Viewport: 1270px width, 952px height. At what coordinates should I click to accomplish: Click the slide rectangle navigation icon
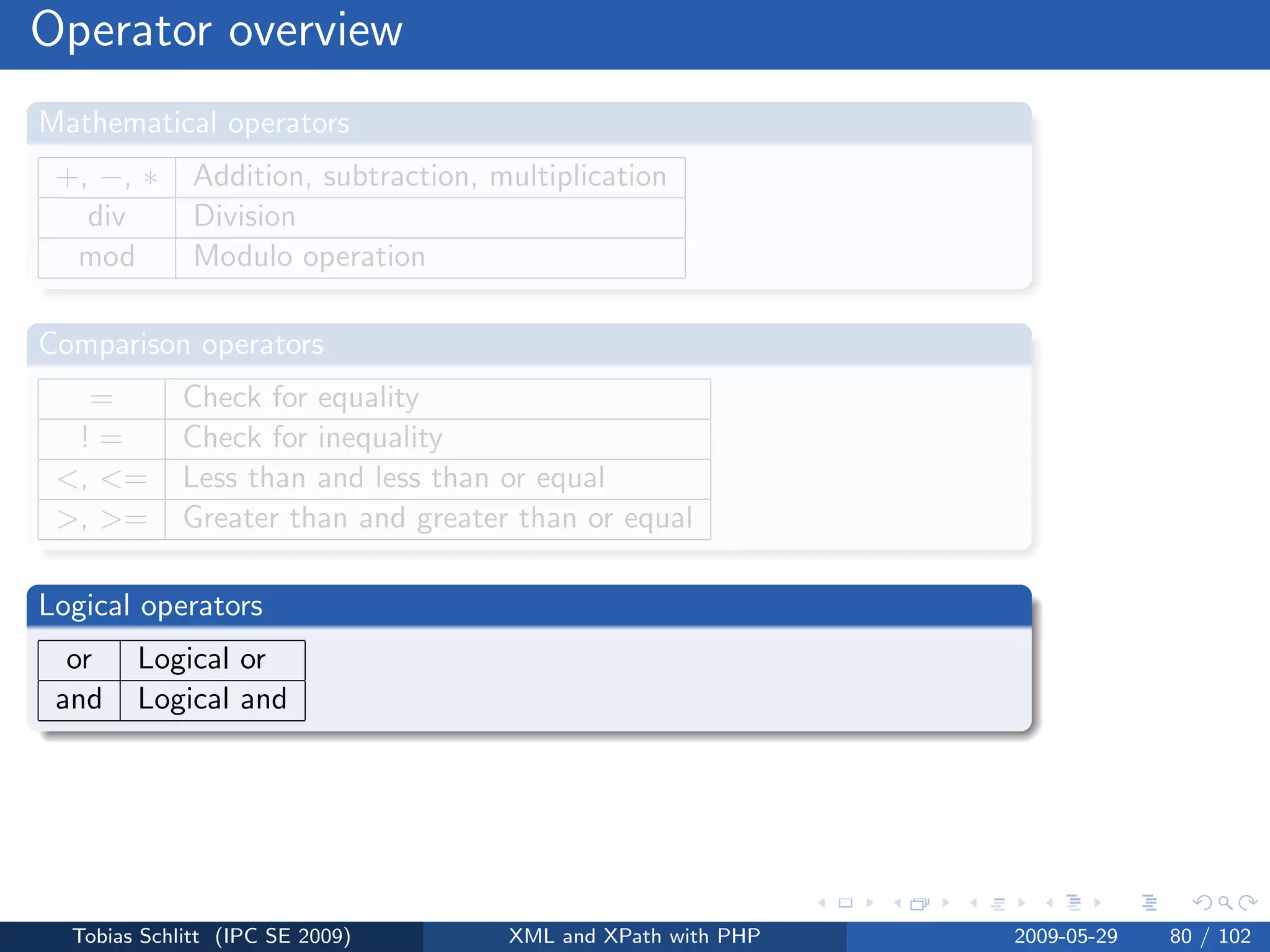845,903
